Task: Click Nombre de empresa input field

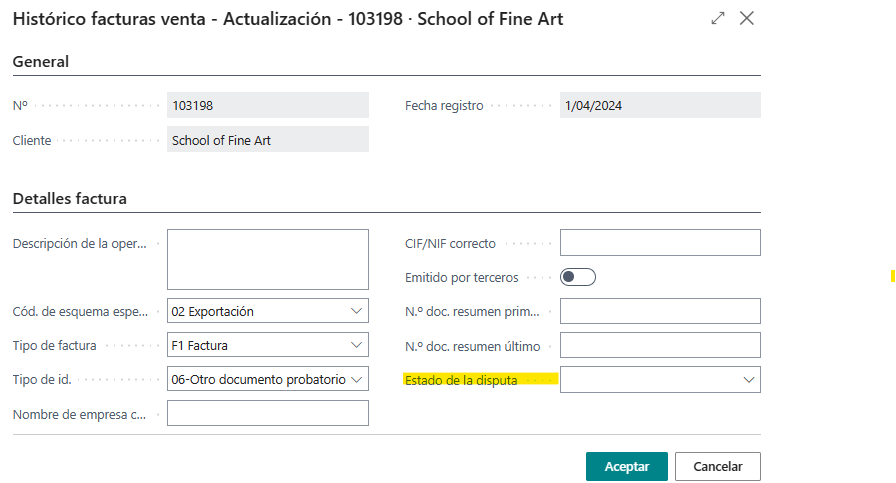Action: (267, 413)
